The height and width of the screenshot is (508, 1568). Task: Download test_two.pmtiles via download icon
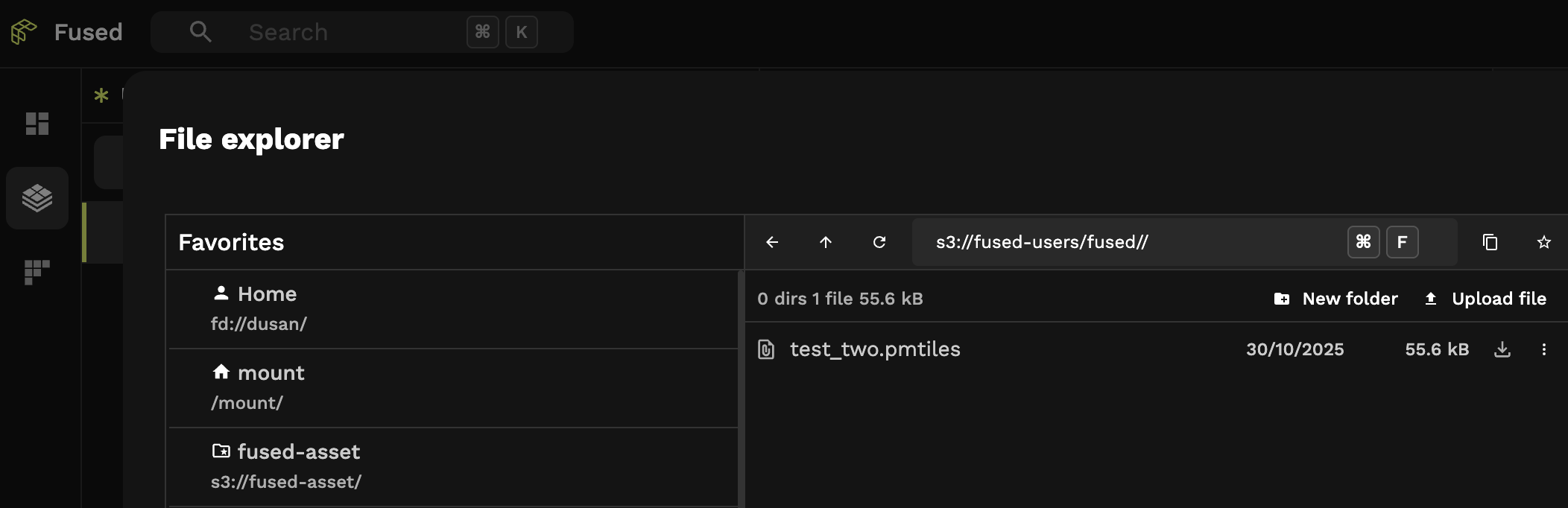coord(1503,349)
